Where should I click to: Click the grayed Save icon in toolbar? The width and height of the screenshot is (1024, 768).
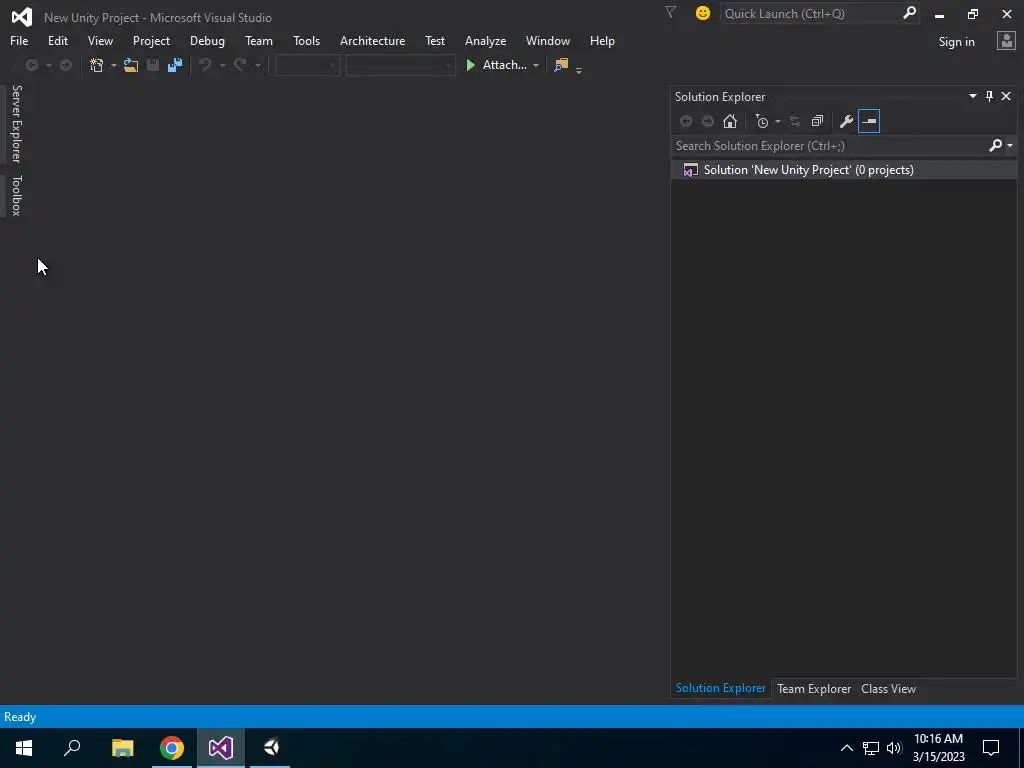pos(153,65)
